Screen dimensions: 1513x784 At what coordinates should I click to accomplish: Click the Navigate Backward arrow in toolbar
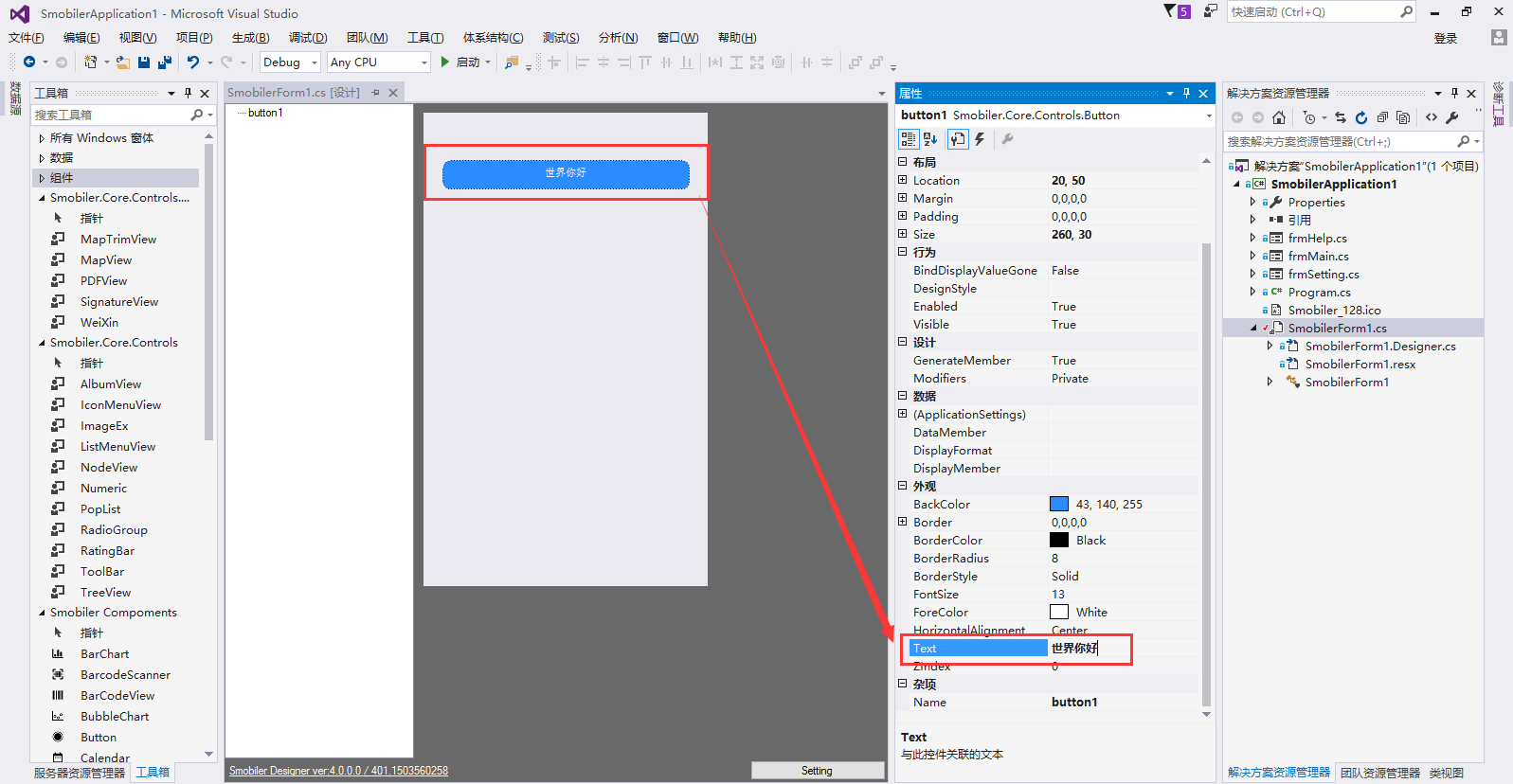(x=29, y=62)
